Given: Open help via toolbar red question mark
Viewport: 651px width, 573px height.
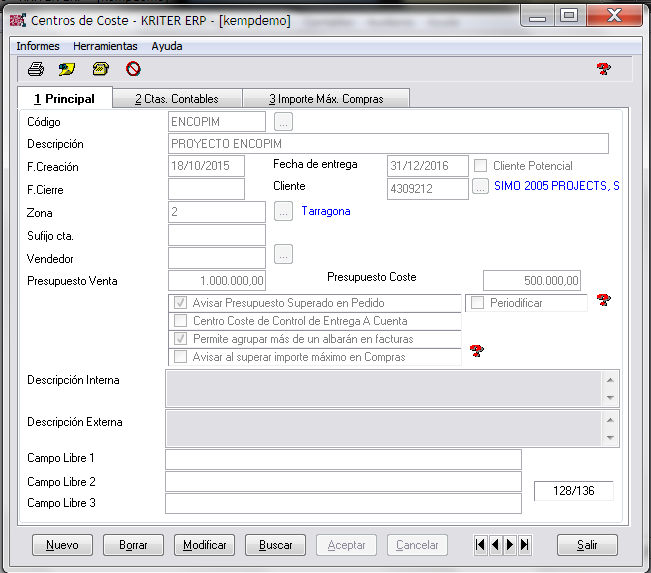Looking at the screenshot, I should tap(604, 69).
